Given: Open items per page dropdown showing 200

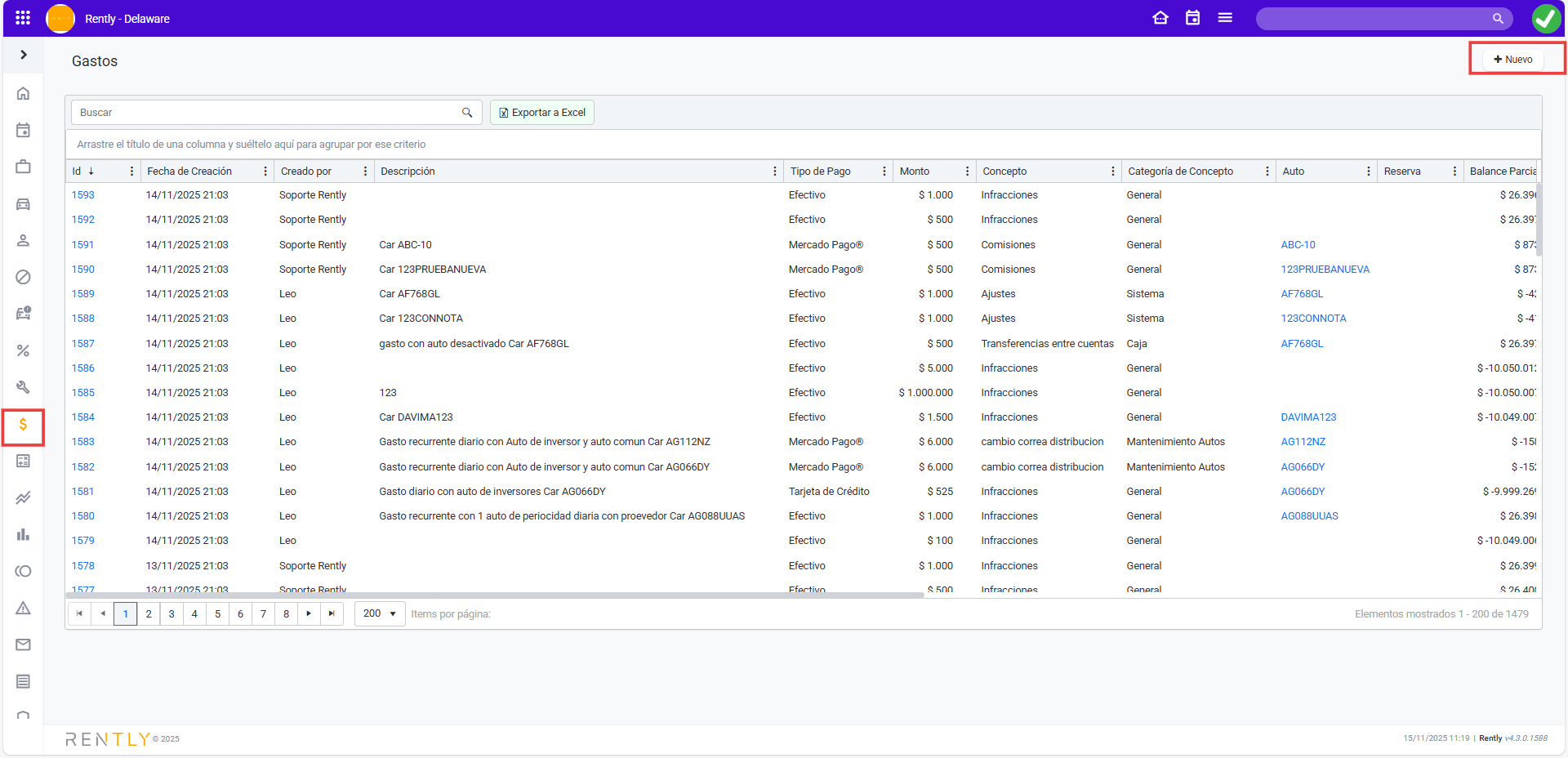Looking at the screenshot, I should click(x=380, y=613).
